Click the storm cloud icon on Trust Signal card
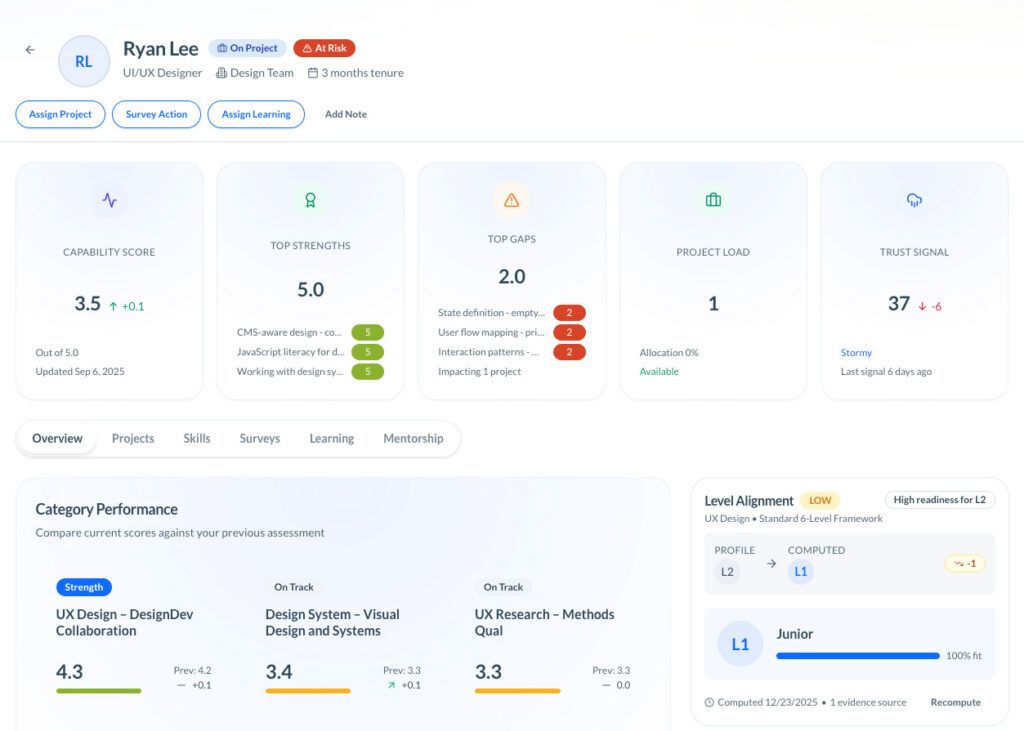The image size is (1024, 731). pos(914,200)
